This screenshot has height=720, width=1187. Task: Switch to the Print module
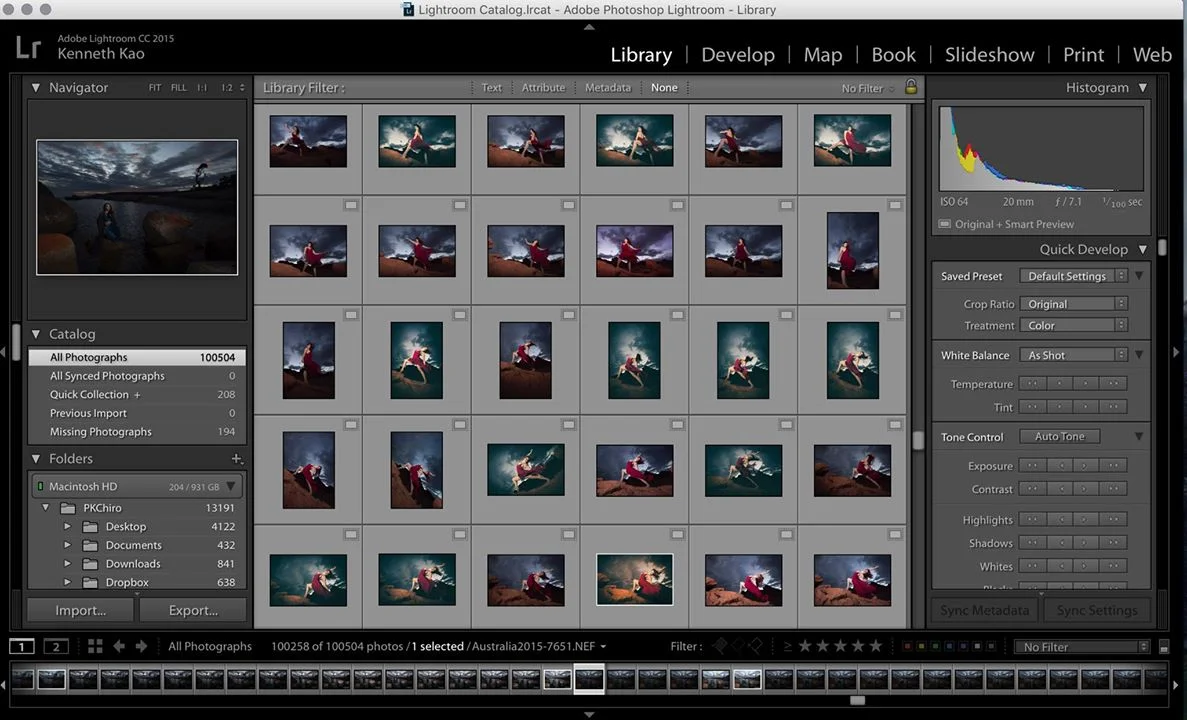tap(1083, 55)
